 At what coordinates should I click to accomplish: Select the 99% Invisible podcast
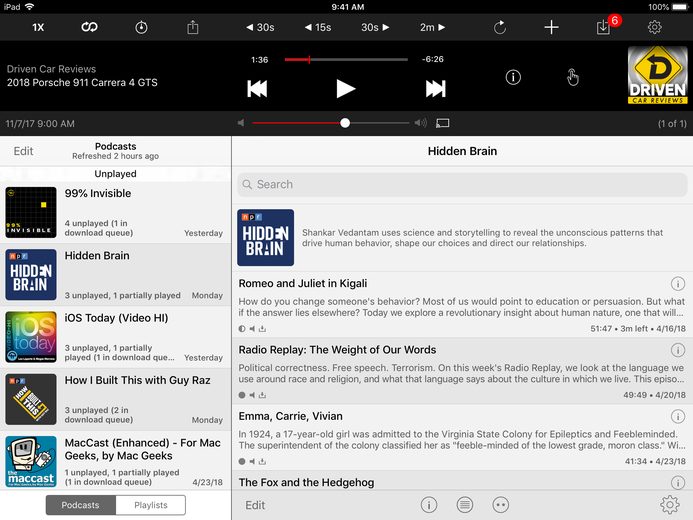tap(115, 213)
